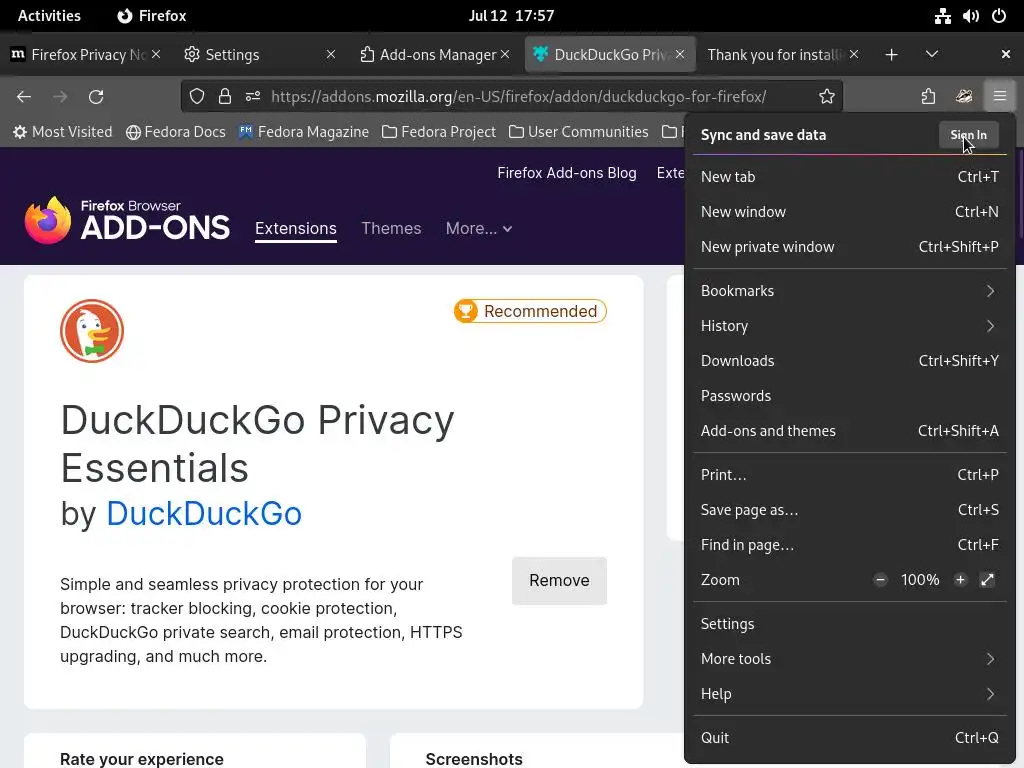Click zoom out minus icon in menu
This screenshot has height=768, width=1024.
pos(880,580)
